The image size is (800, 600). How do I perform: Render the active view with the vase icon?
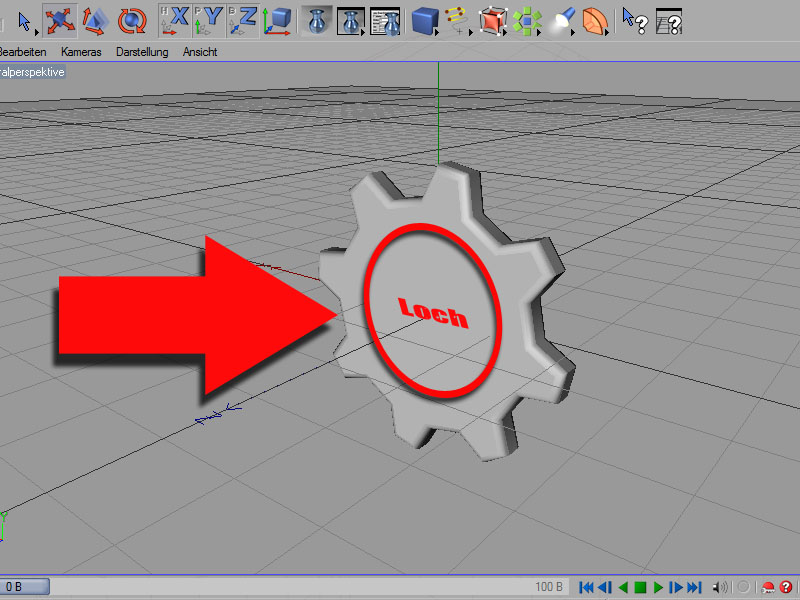[x=317, y=21]
